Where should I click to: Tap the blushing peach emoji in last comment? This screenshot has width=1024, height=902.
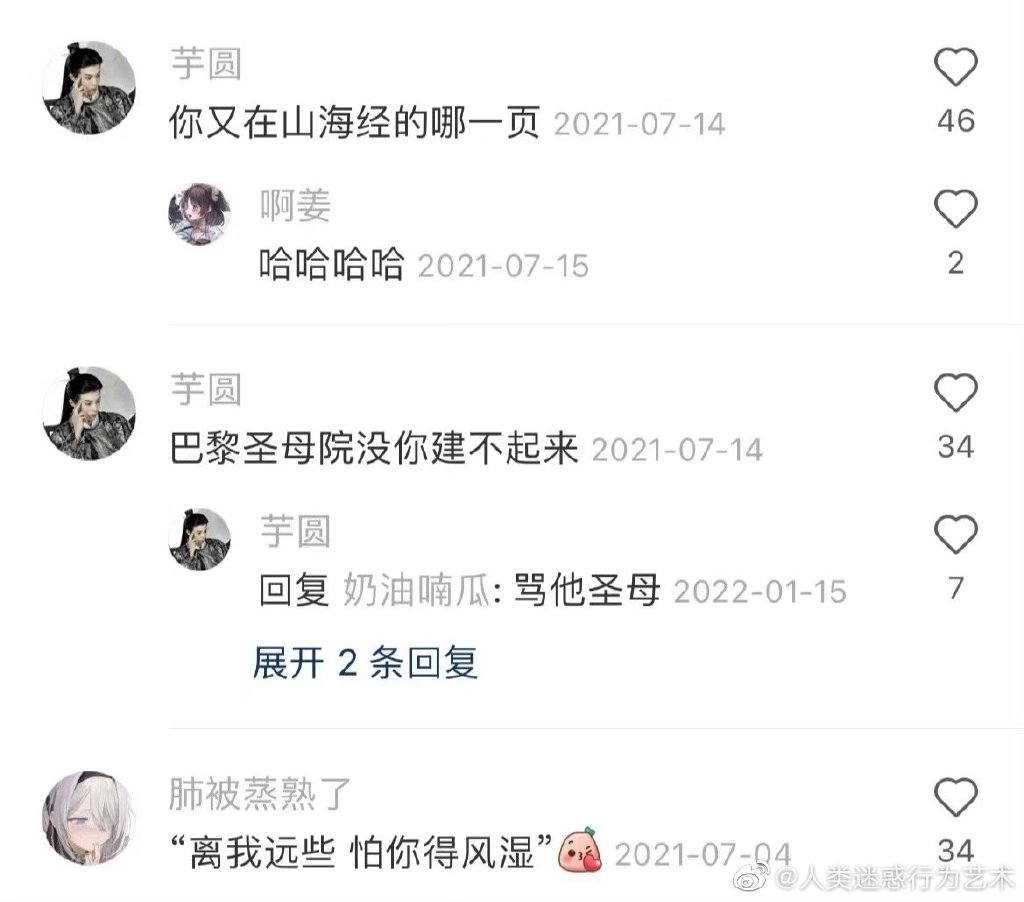(x=580, y=850)
